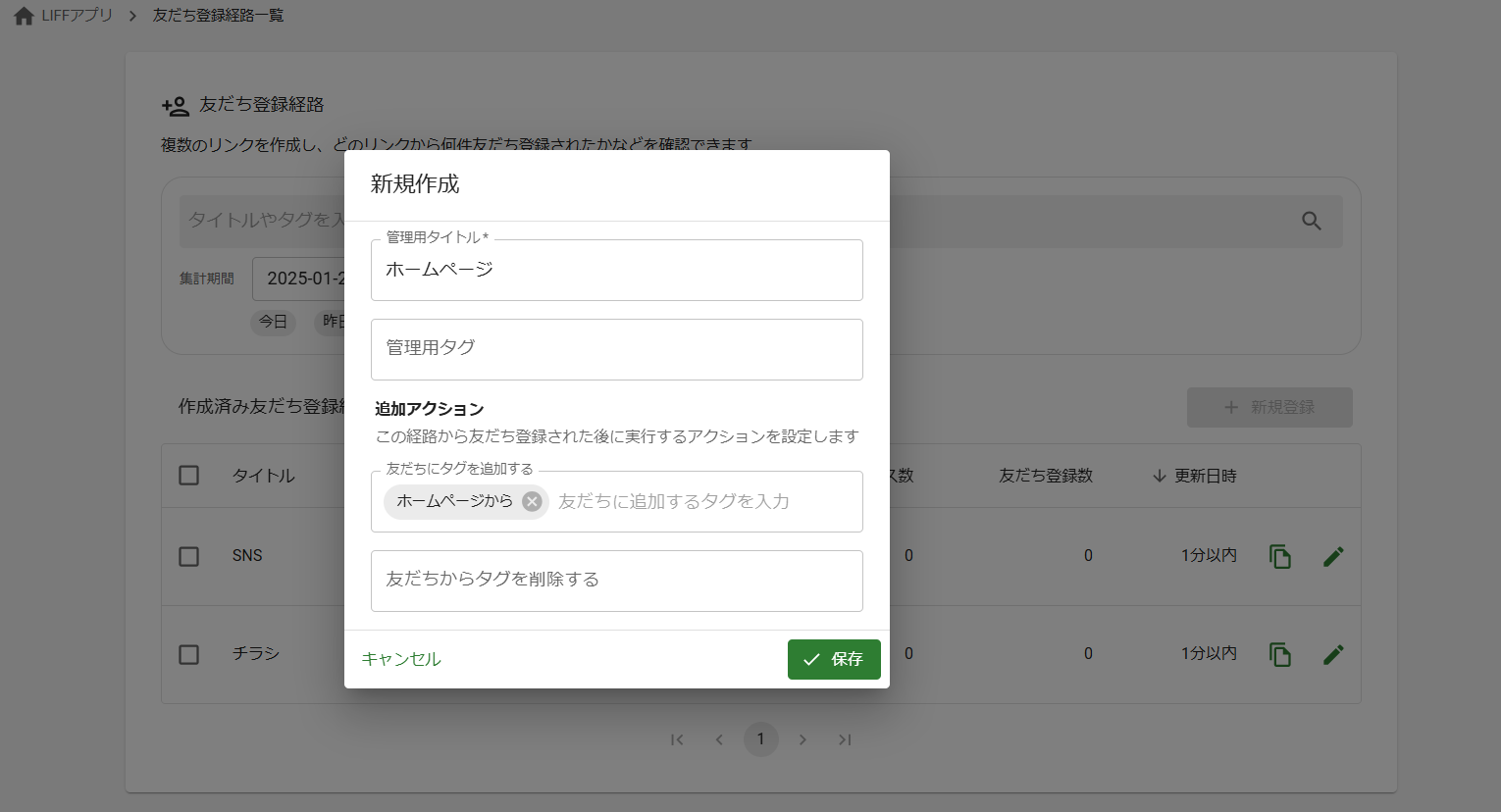Image resolution: width=1501 pixels, height=812 pixels.
Task: Copy the SNS row link icon
Action: coord(1280,556)
